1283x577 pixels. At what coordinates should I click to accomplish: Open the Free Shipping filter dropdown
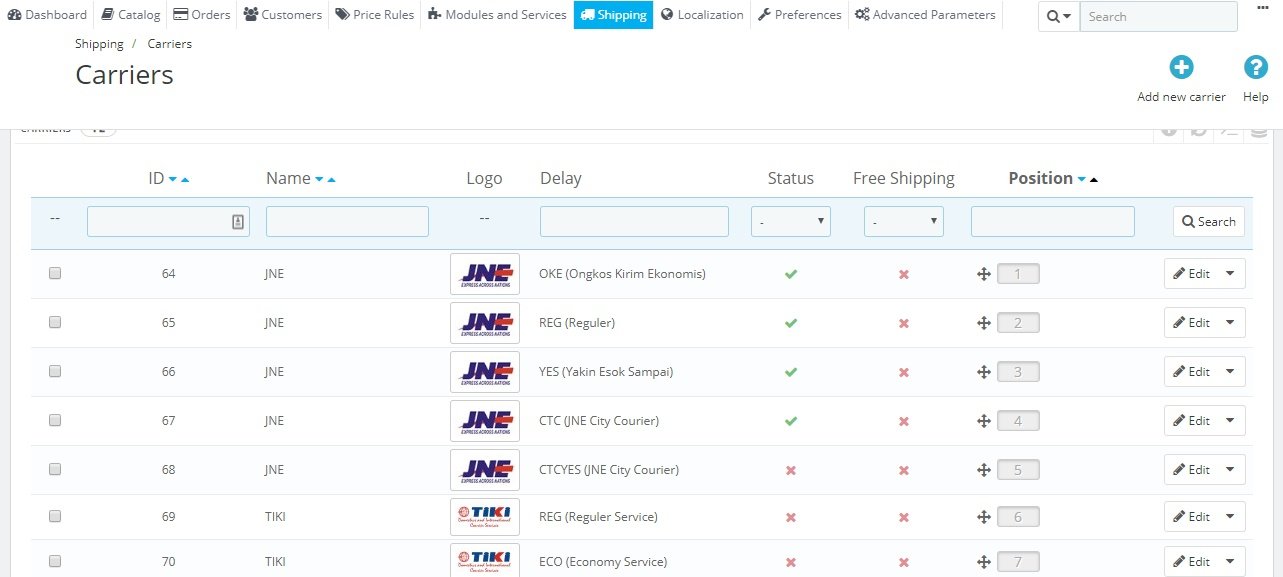pyautogui.click(x=904, y=222)
